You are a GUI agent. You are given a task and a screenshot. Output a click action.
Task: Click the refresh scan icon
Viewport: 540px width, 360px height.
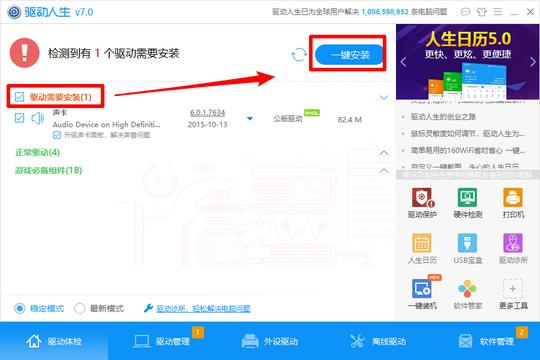coord(299,55)
